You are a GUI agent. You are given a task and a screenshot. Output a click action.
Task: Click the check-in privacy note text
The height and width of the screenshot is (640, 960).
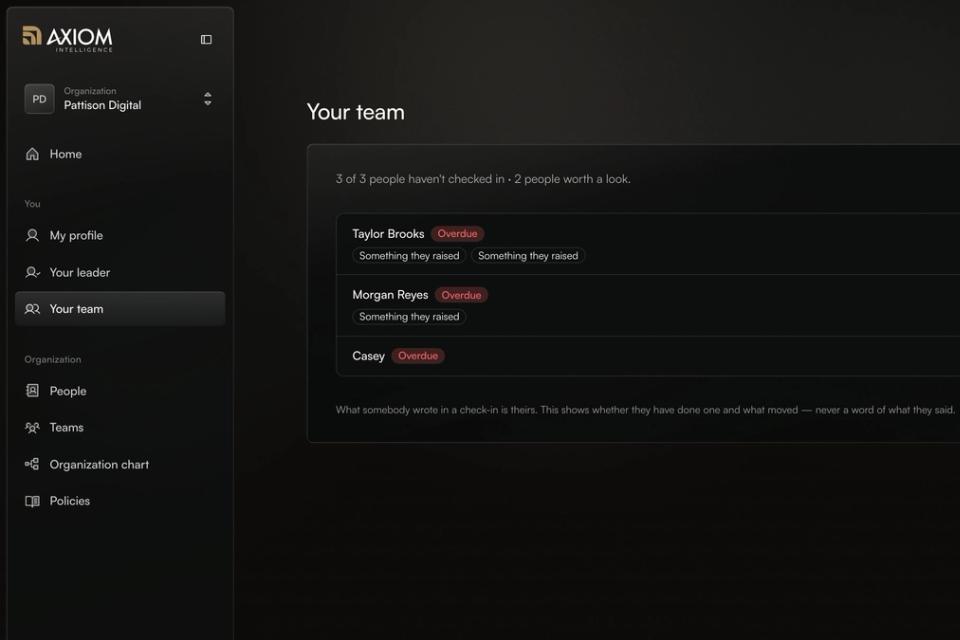pos(645,410)
